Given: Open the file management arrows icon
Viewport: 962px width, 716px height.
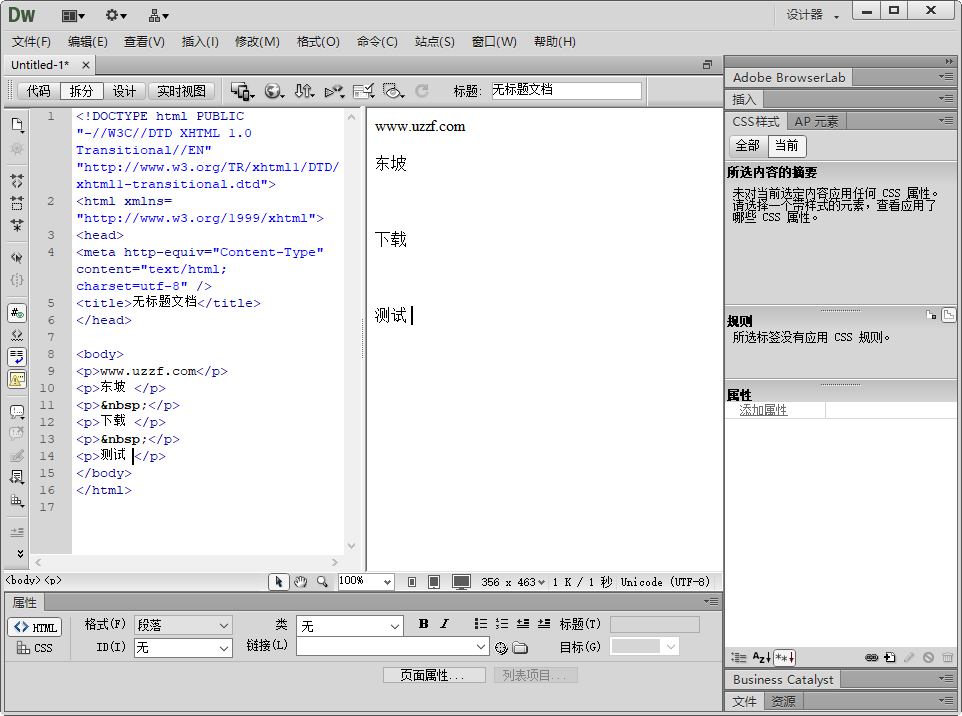Looking at the screenshot, I should 304,91.
